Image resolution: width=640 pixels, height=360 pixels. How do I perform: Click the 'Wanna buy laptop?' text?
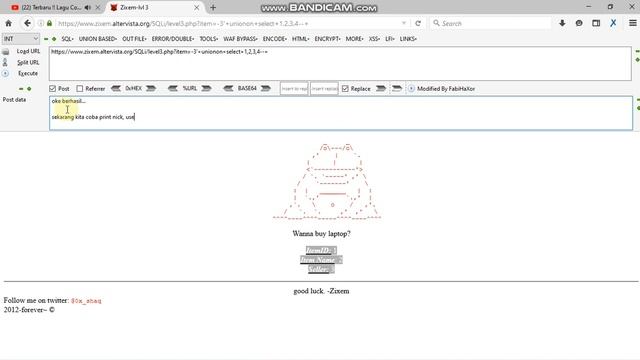click(321, 233)
